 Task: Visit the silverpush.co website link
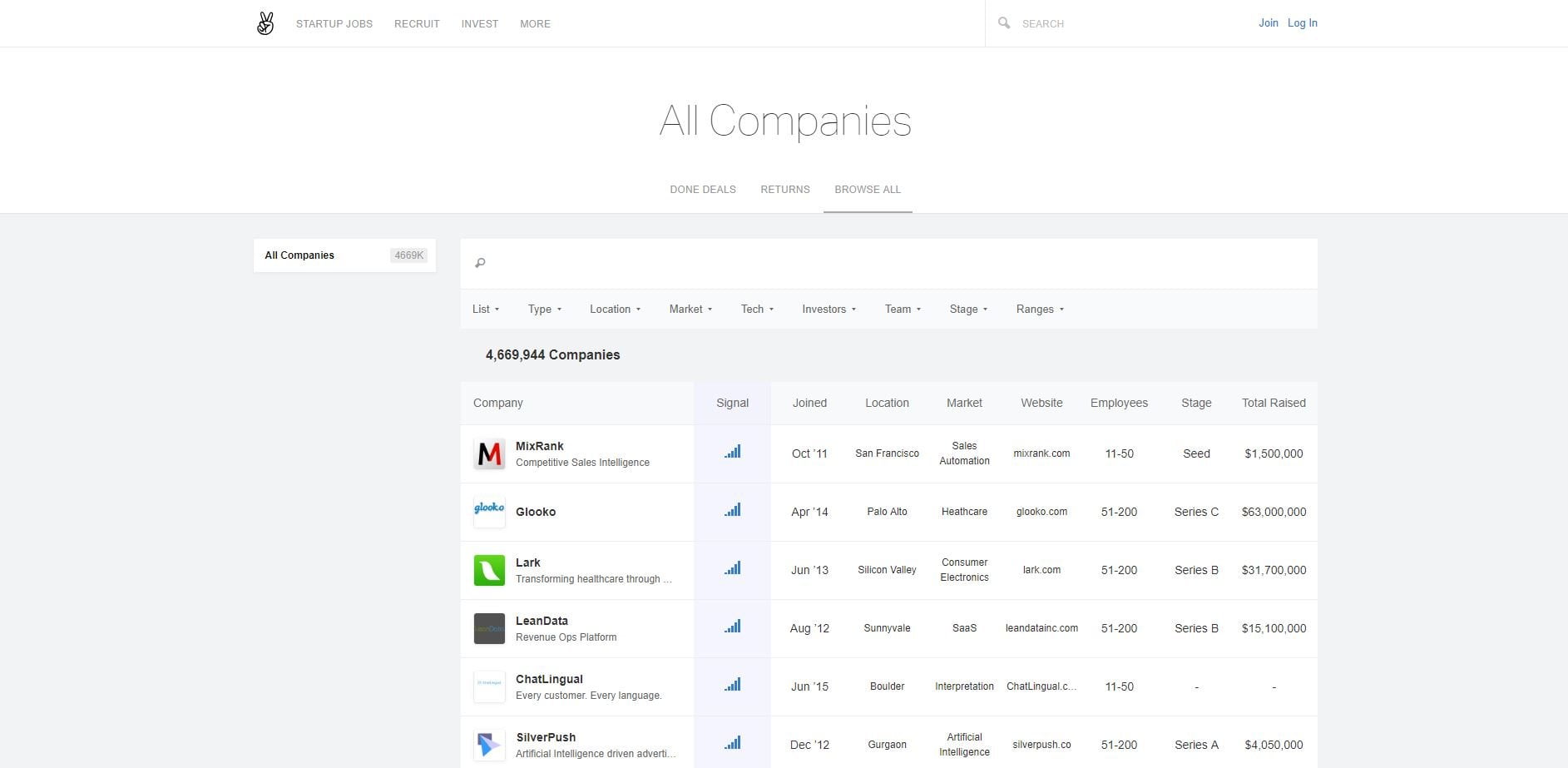[1041, 745]
